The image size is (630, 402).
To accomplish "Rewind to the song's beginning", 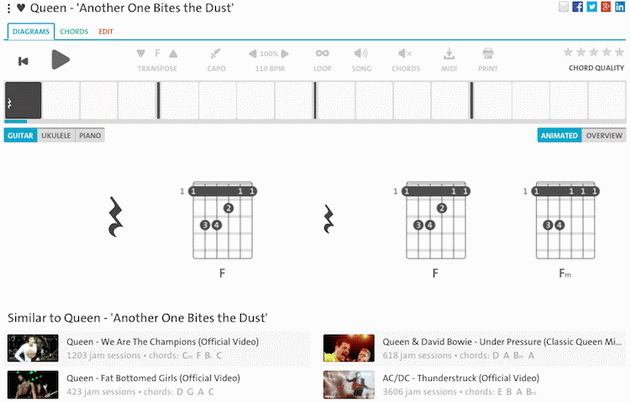I will (23, 61).
